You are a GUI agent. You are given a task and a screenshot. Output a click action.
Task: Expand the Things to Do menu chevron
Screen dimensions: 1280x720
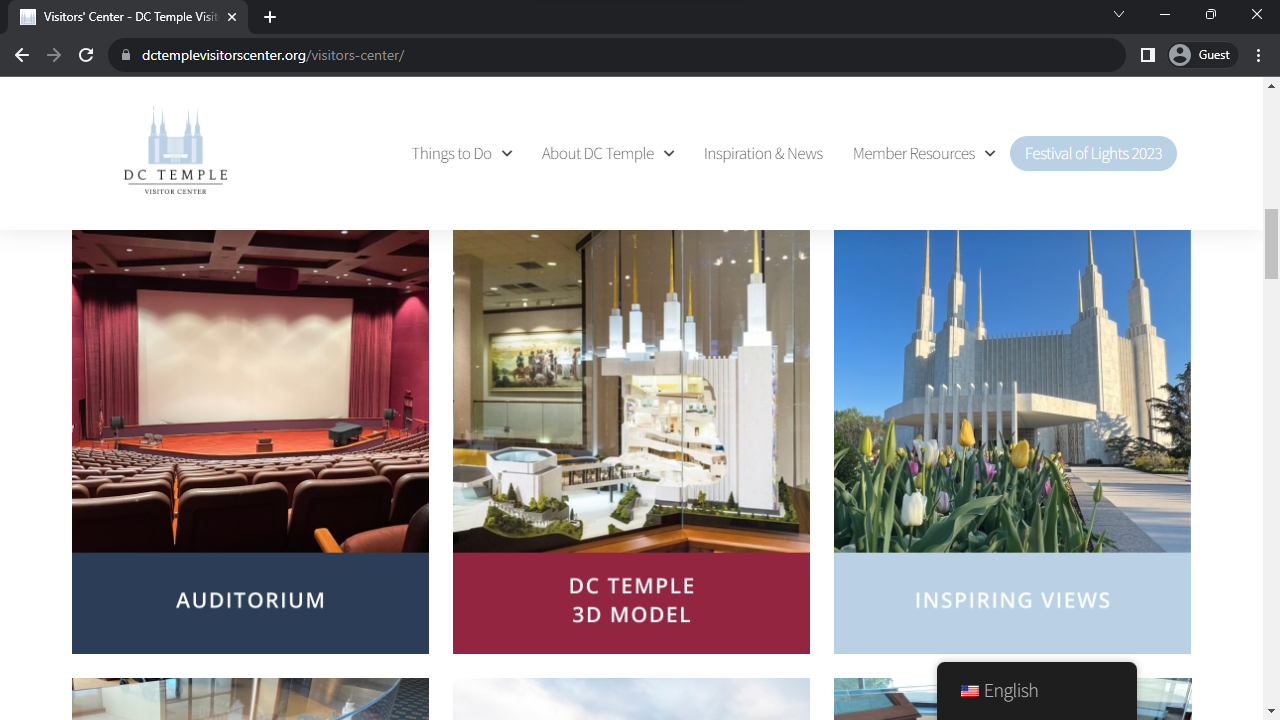507,153
